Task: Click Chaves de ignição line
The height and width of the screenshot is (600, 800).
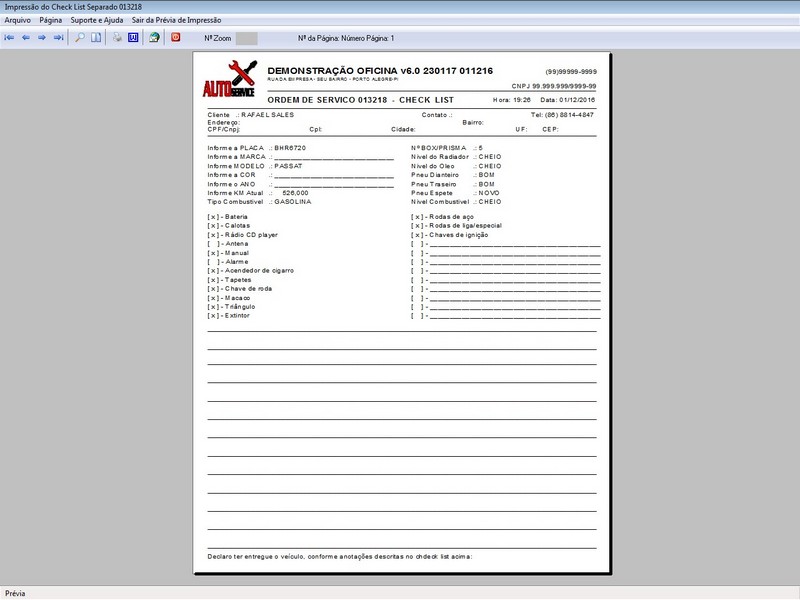Action: [449, 235]
